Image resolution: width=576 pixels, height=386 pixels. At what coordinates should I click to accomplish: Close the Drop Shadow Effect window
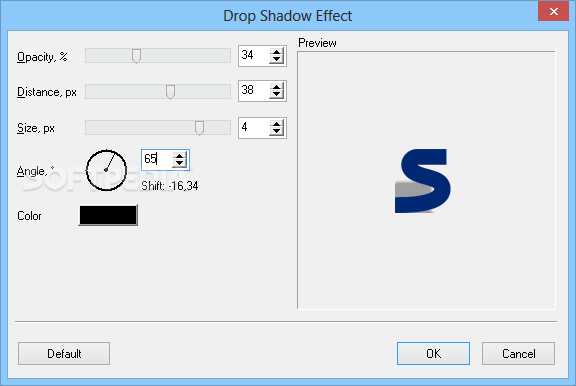(554, 11)
